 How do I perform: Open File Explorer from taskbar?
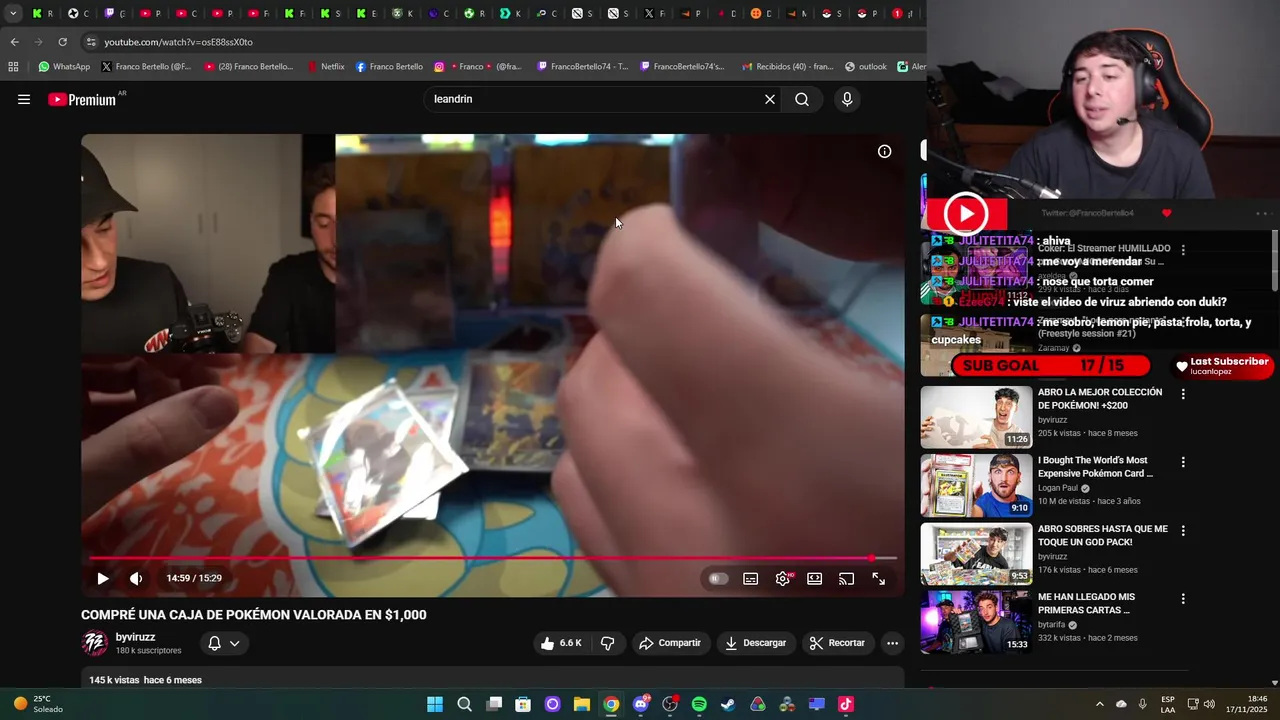(x=581, y=704)
